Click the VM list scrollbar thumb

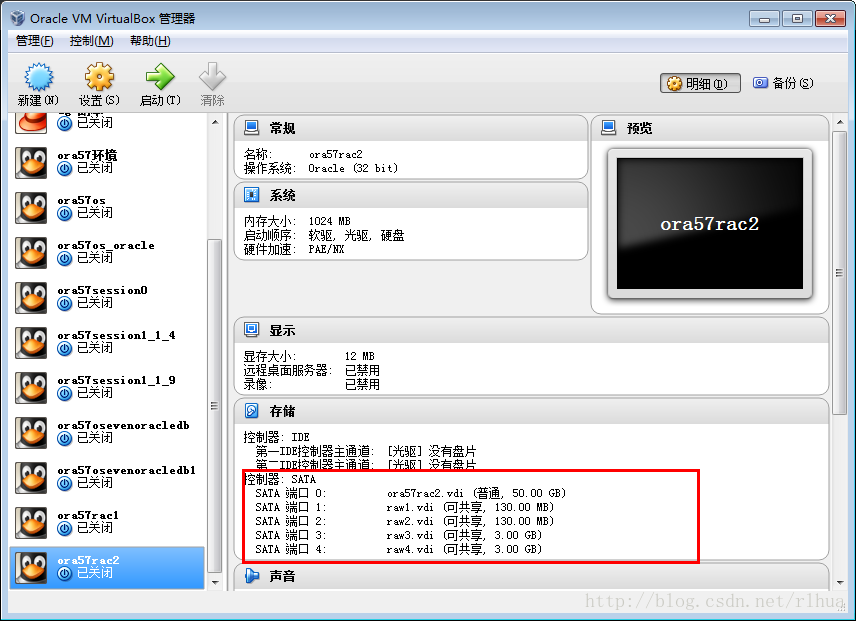click(215, 406)
